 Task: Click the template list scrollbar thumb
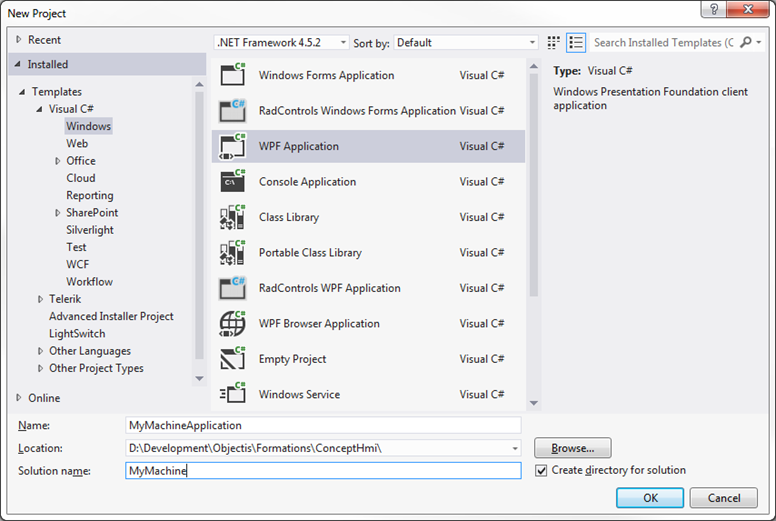click(x=534, y=185)
